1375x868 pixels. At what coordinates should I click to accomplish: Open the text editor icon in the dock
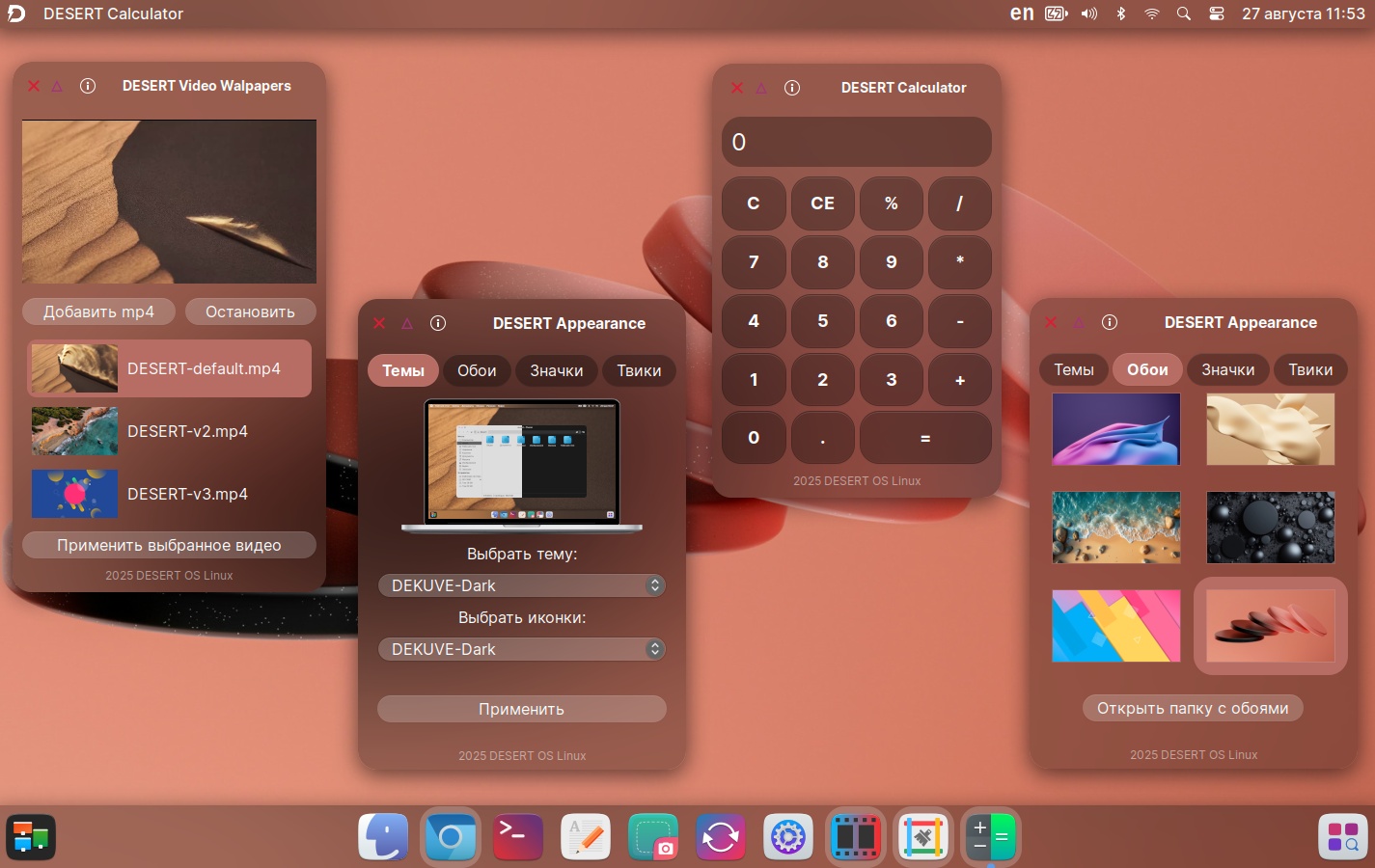click(585, 836)
